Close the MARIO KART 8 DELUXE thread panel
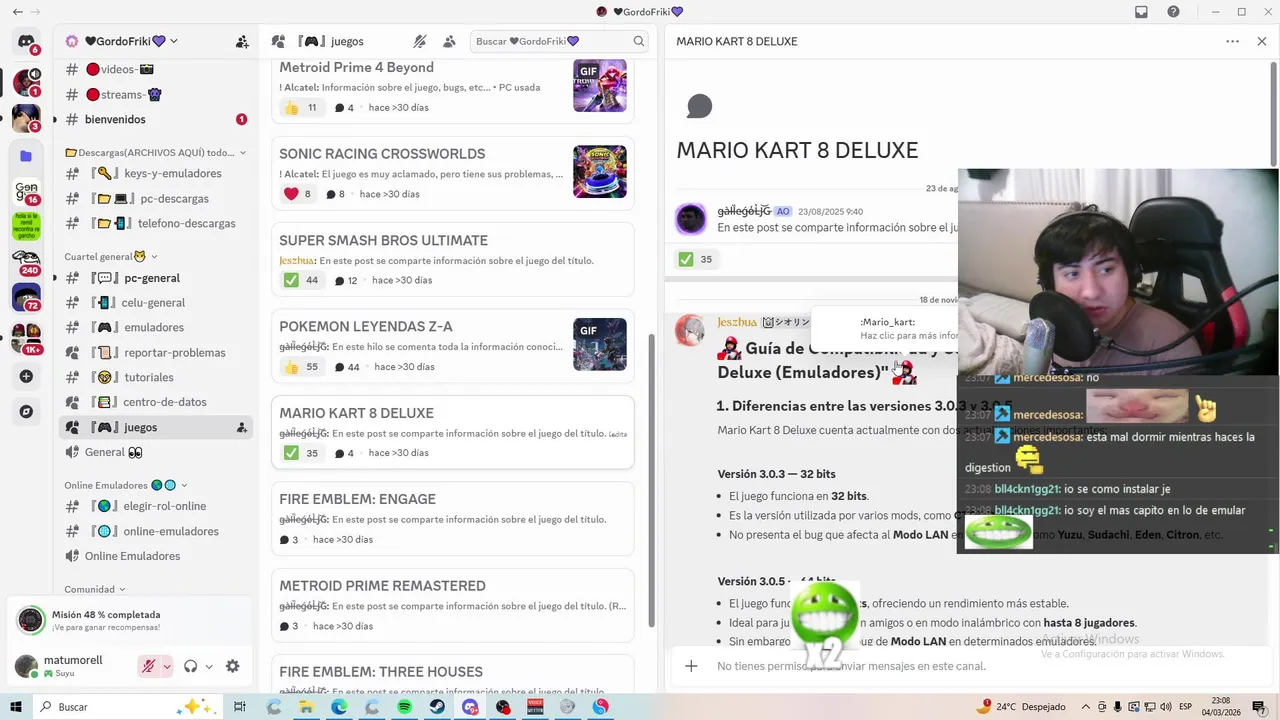 (1262, 42)
